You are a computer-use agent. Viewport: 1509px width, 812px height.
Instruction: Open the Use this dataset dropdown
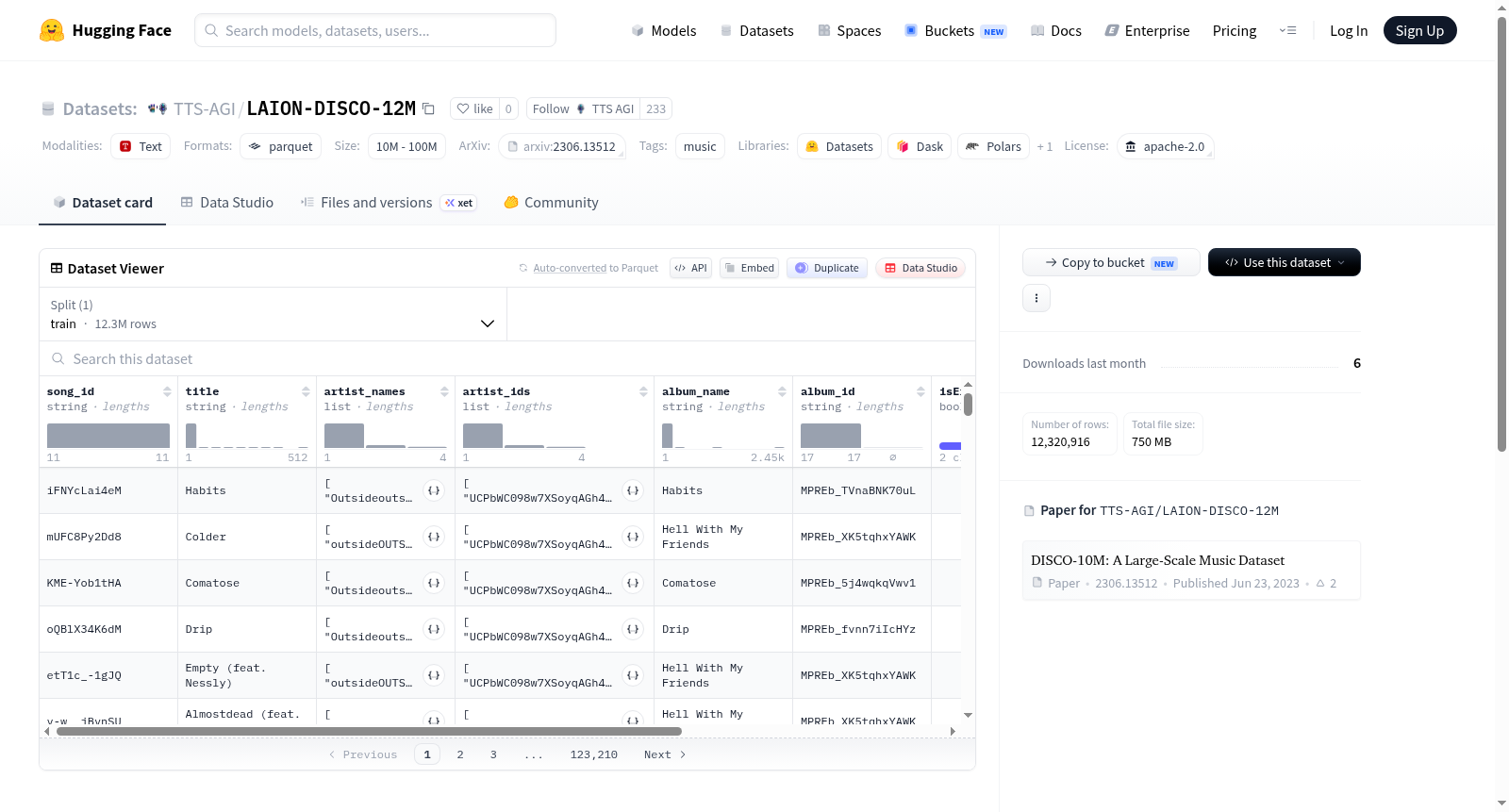click(x=1284, y=262)
